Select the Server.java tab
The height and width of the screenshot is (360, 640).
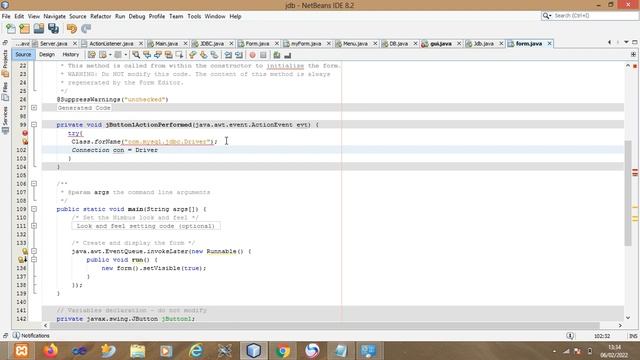[x=53, y=43]
